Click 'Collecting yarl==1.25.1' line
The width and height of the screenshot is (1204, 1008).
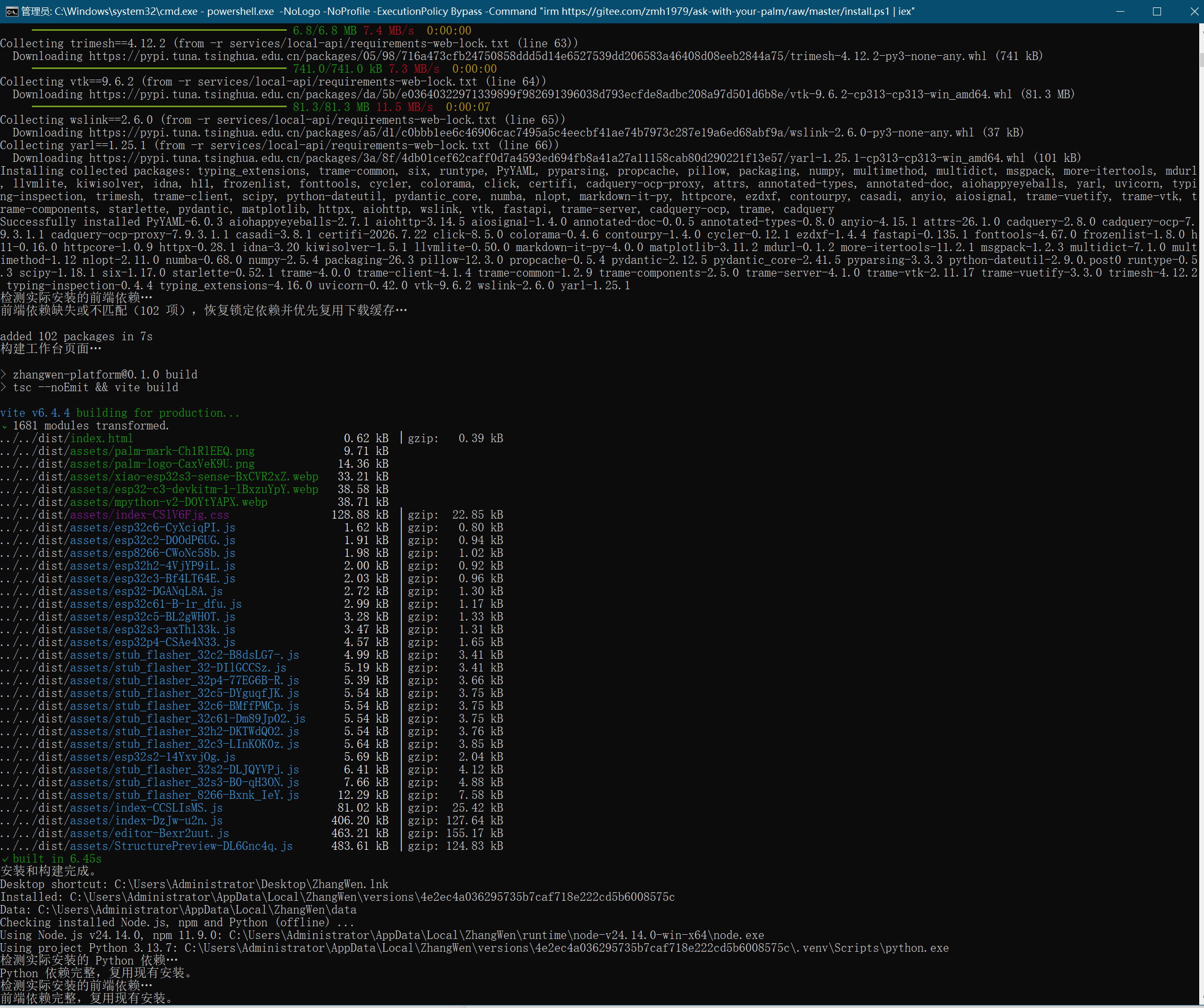click(x=279, y=145)
